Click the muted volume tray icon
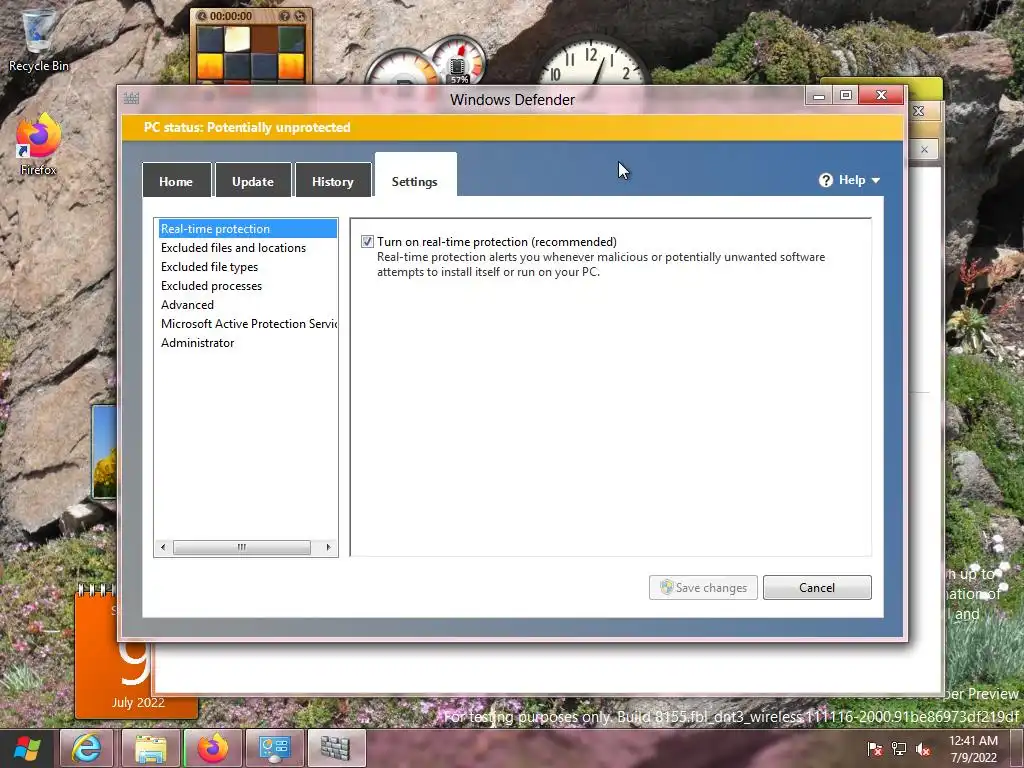This screenshot has width=1024, height=768. [x=923, y=749]
